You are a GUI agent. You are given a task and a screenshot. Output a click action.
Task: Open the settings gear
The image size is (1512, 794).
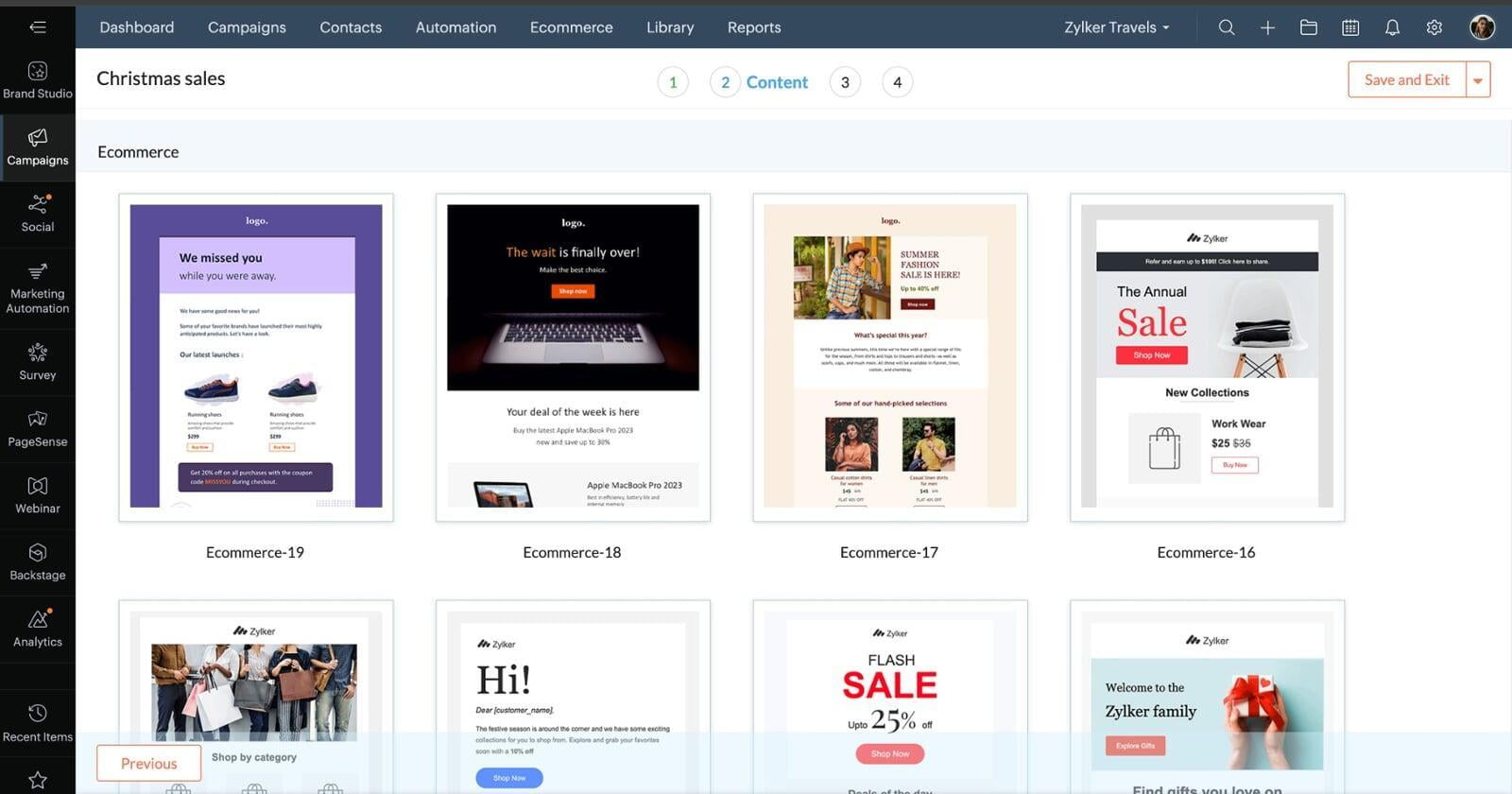[1435, 27]
